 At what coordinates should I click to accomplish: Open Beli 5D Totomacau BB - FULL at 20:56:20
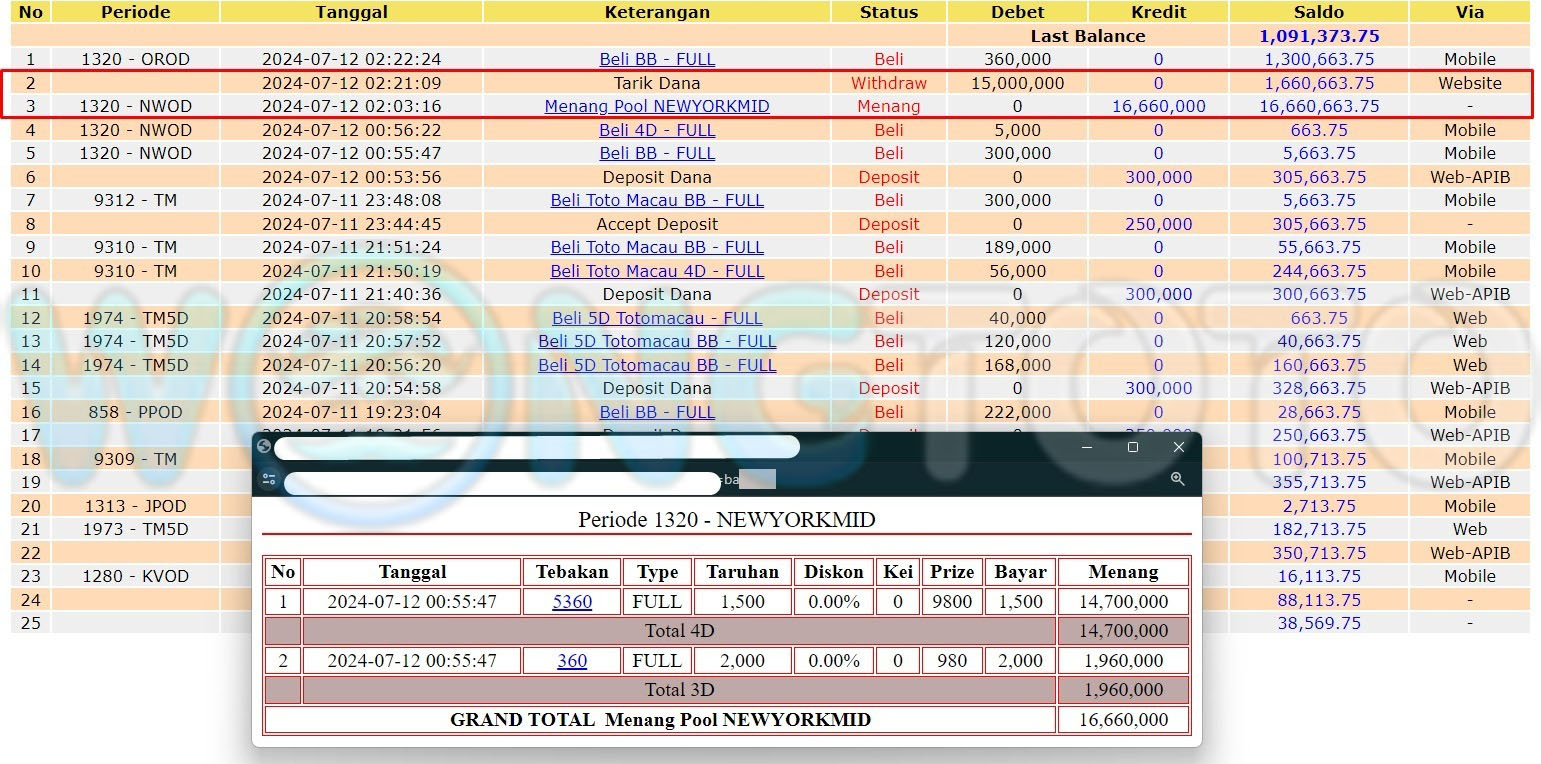657,365
